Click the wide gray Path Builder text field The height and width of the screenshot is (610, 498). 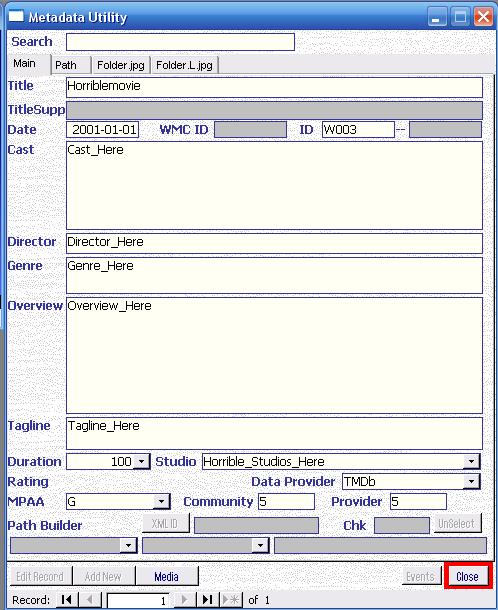(x=380, y=545)
